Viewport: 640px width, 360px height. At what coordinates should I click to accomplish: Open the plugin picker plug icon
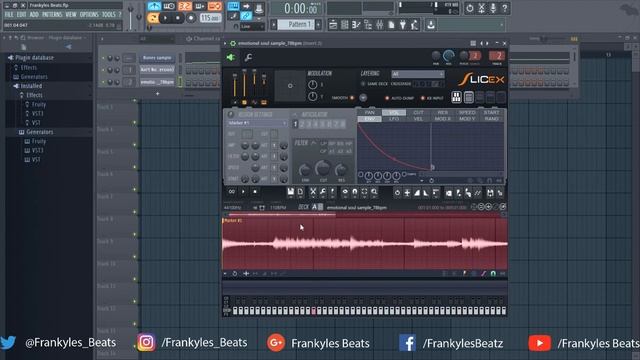(x=403, y=25)
